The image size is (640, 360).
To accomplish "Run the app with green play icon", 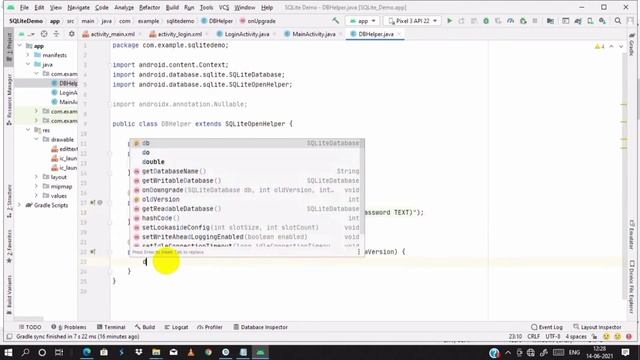I will point(449,20).
